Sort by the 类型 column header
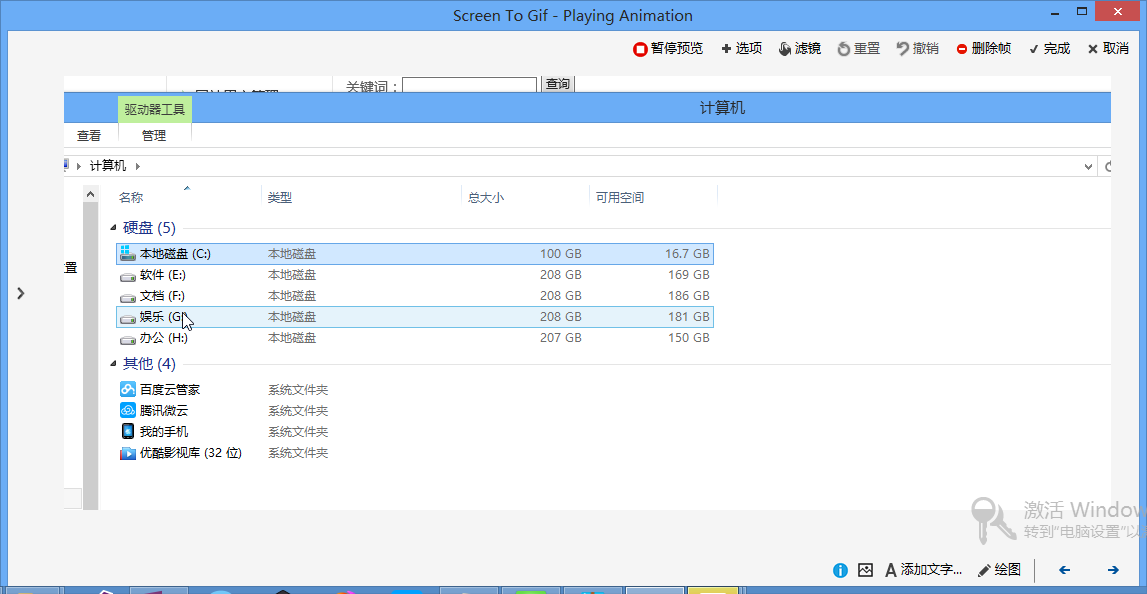1147x594 pixels. pos(279,198)
